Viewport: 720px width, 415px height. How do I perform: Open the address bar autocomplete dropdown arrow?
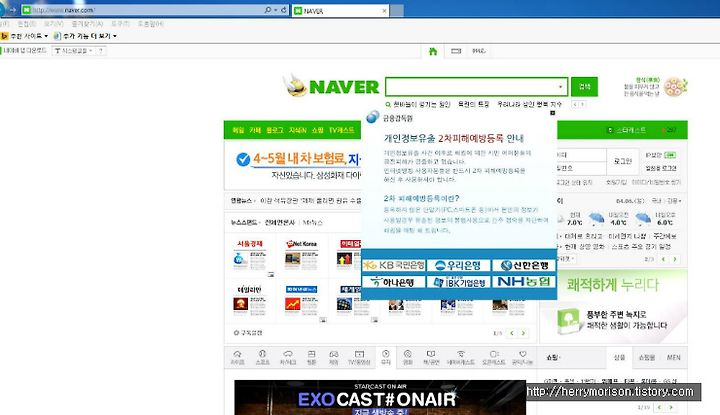click(x=276, y=10)
